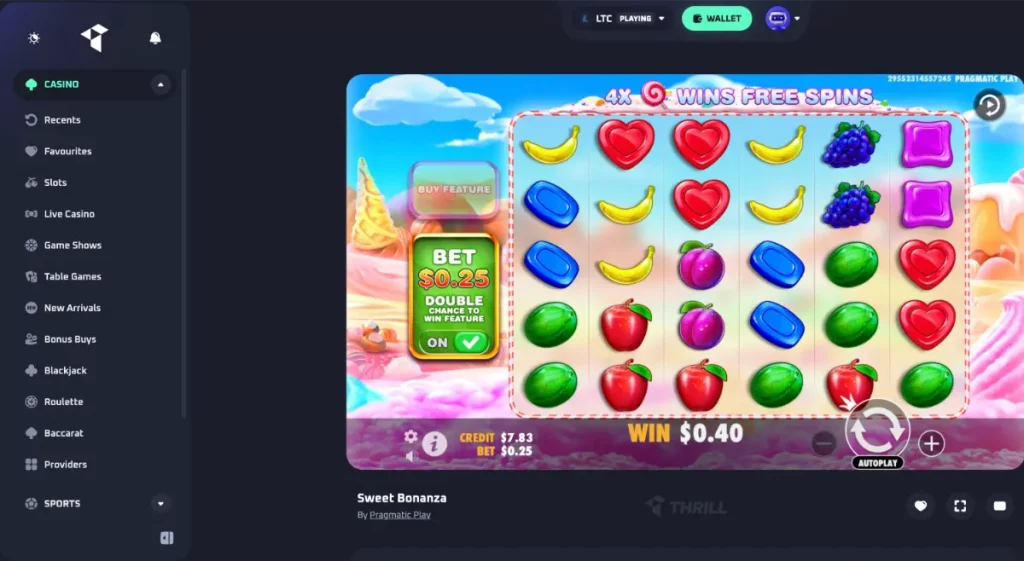Expand the Sports section
Screen dimensions: 1024x561
click(x=160, y=504)
